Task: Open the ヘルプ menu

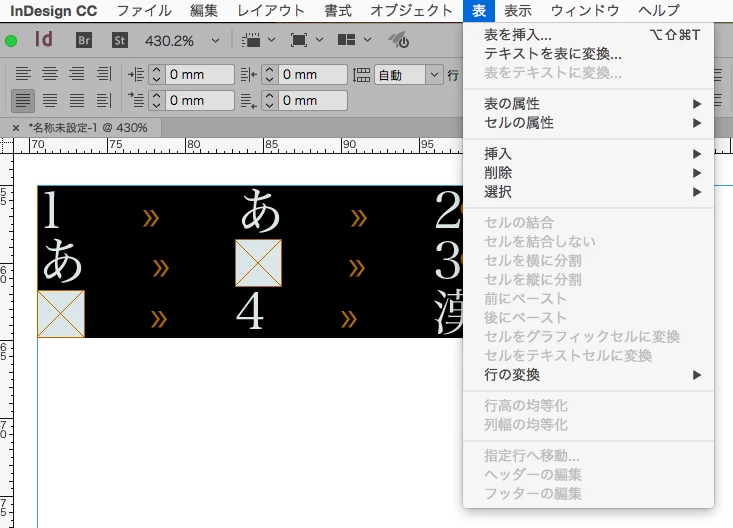Action: pos(659,10)
